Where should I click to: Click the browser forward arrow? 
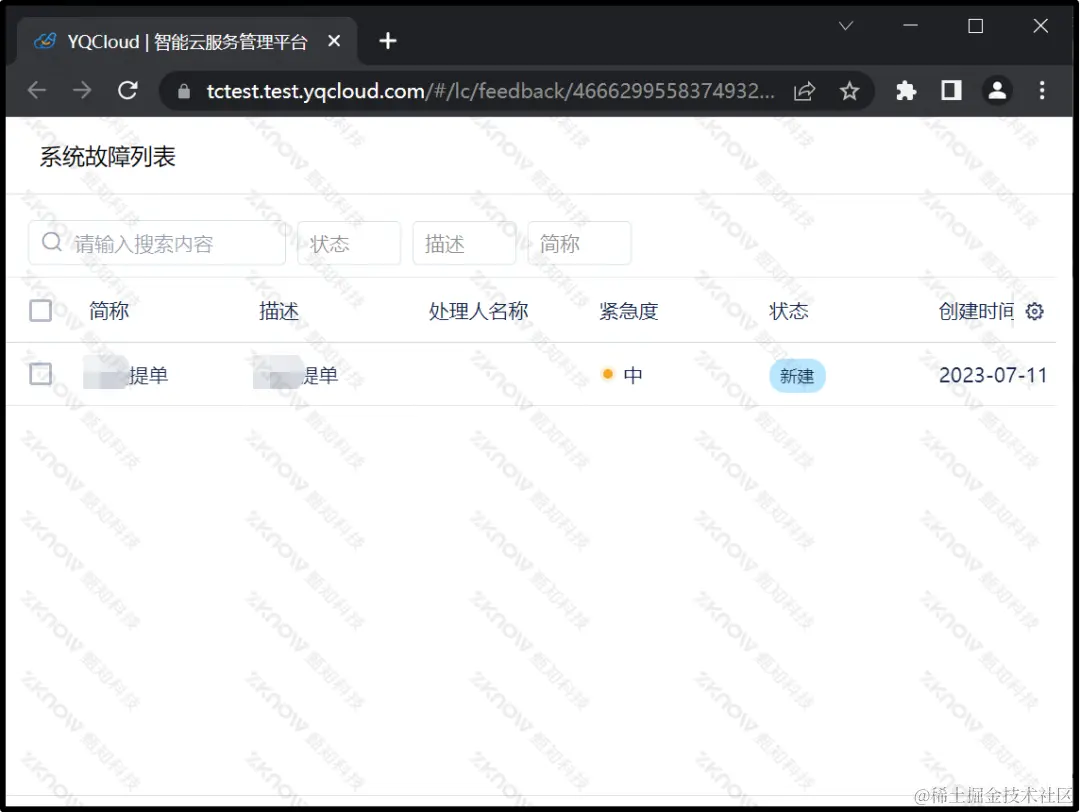coord(82,90)
